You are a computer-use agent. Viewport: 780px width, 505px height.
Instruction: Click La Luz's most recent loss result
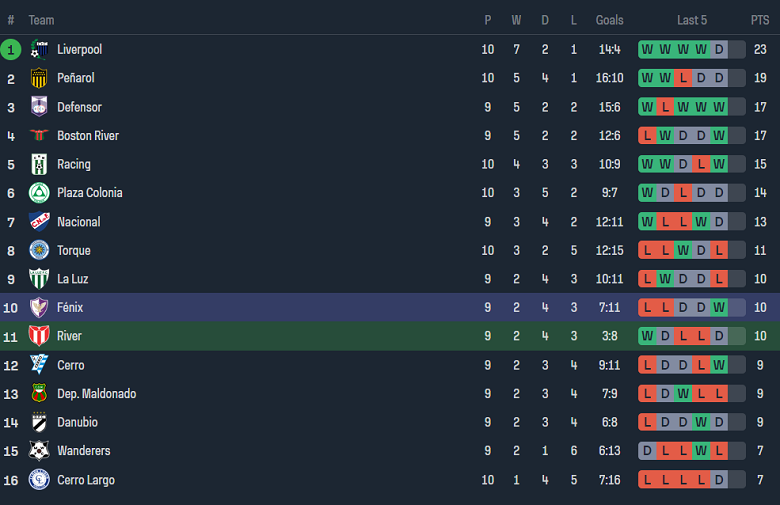(719, 279)
